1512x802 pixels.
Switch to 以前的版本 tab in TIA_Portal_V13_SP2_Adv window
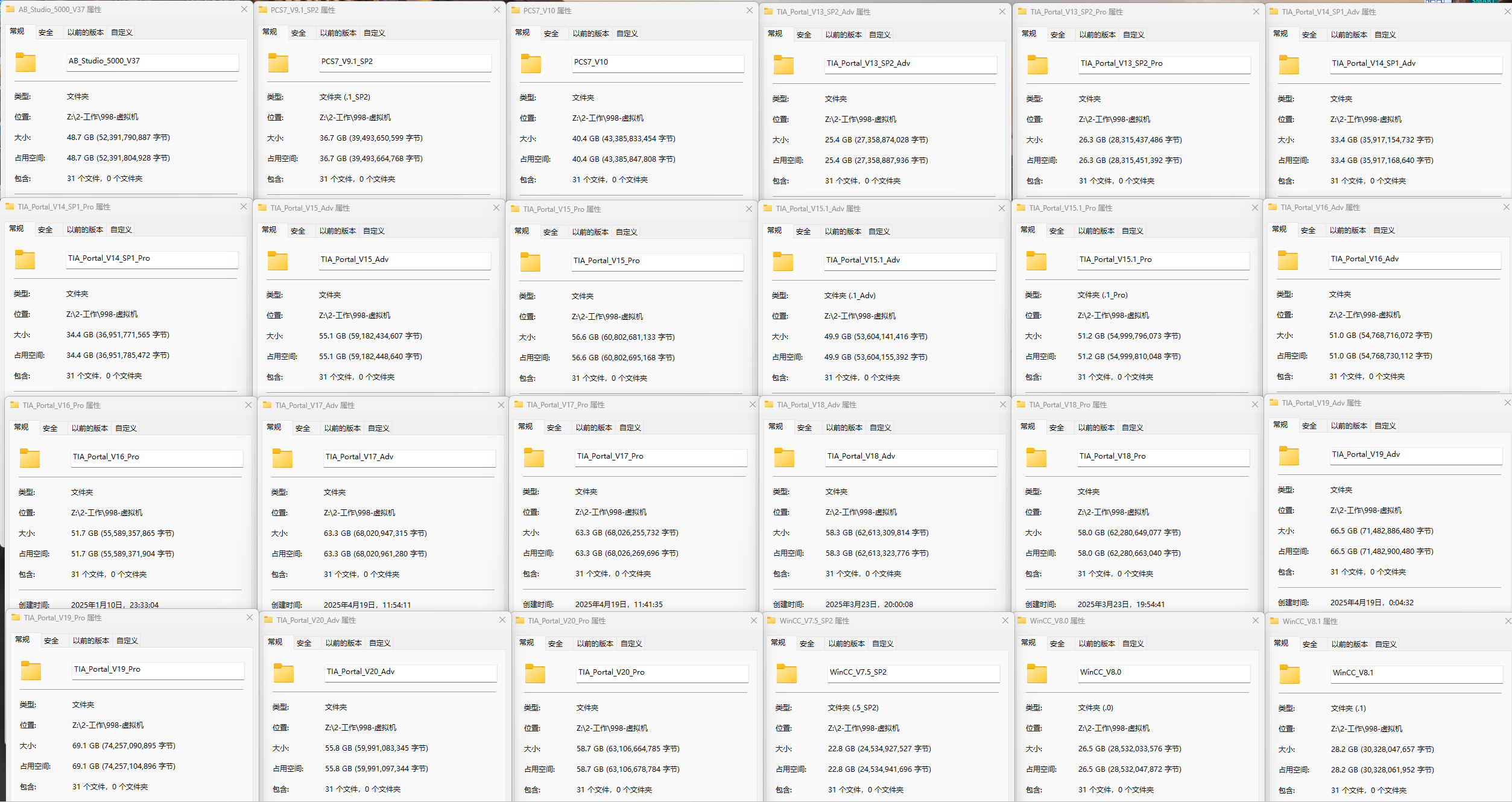click(x=843, y=35)
